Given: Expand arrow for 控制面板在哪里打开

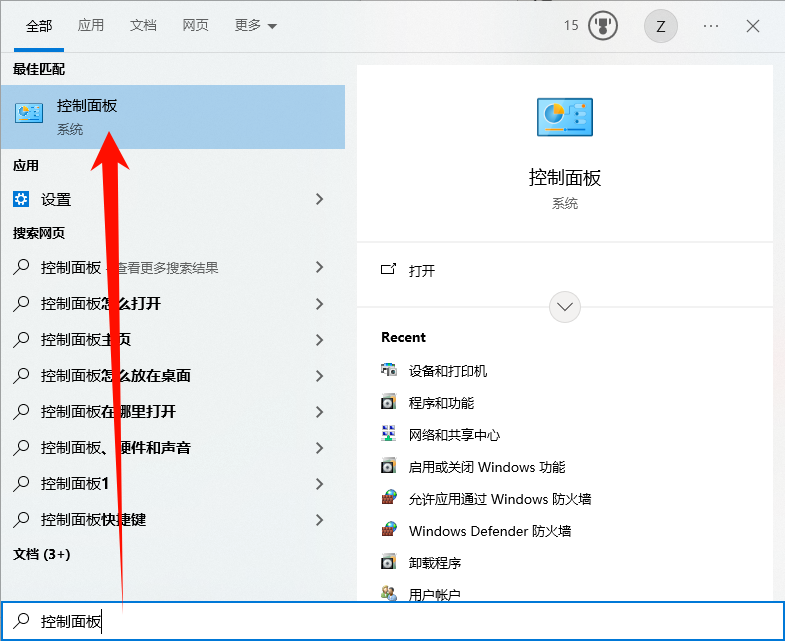Looking at the screenshot, I should (319, 412).
